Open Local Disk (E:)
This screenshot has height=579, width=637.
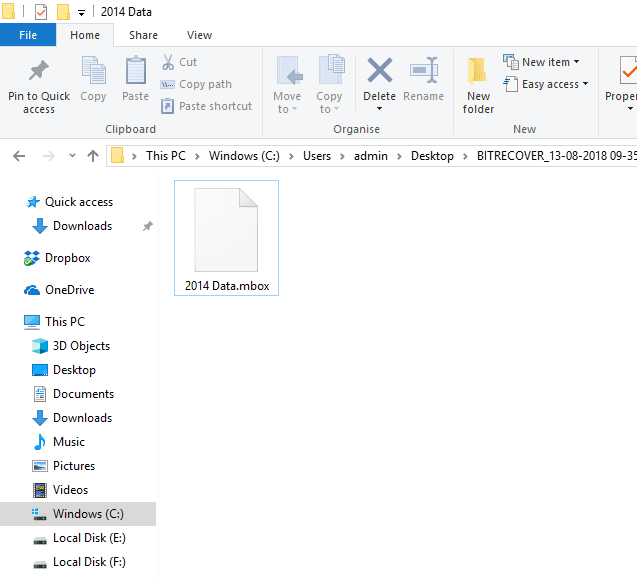(89, 538)
